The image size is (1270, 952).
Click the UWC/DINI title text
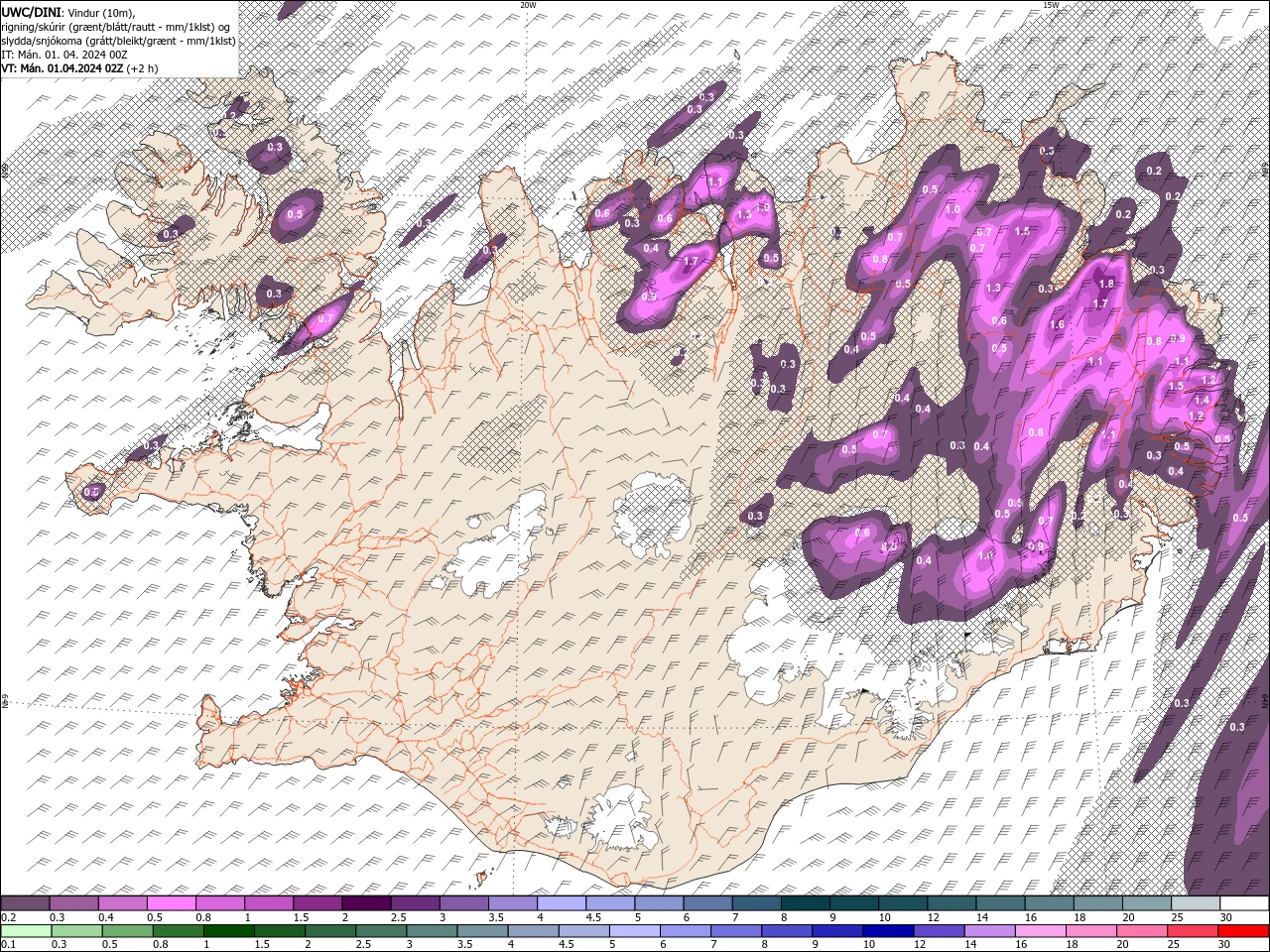click(31, 11)
